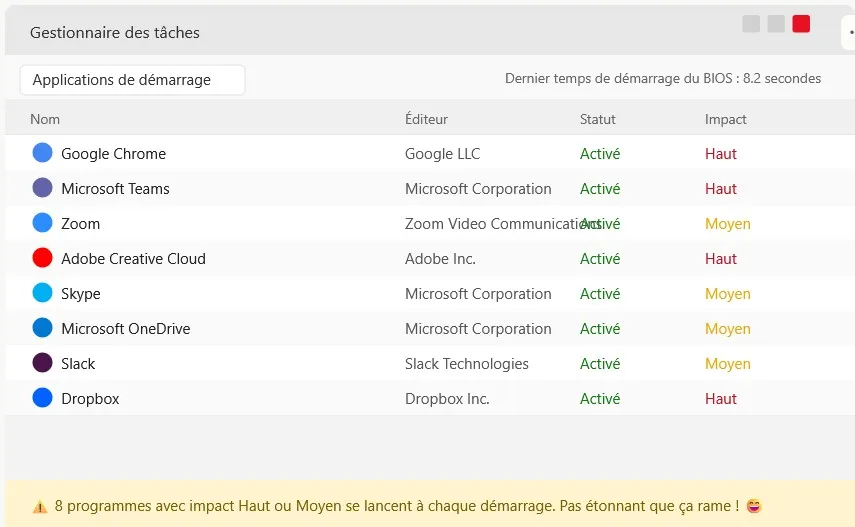Click the Zoom app icon
This screenshot has width=855, height=527.
(x=43, y=223)
